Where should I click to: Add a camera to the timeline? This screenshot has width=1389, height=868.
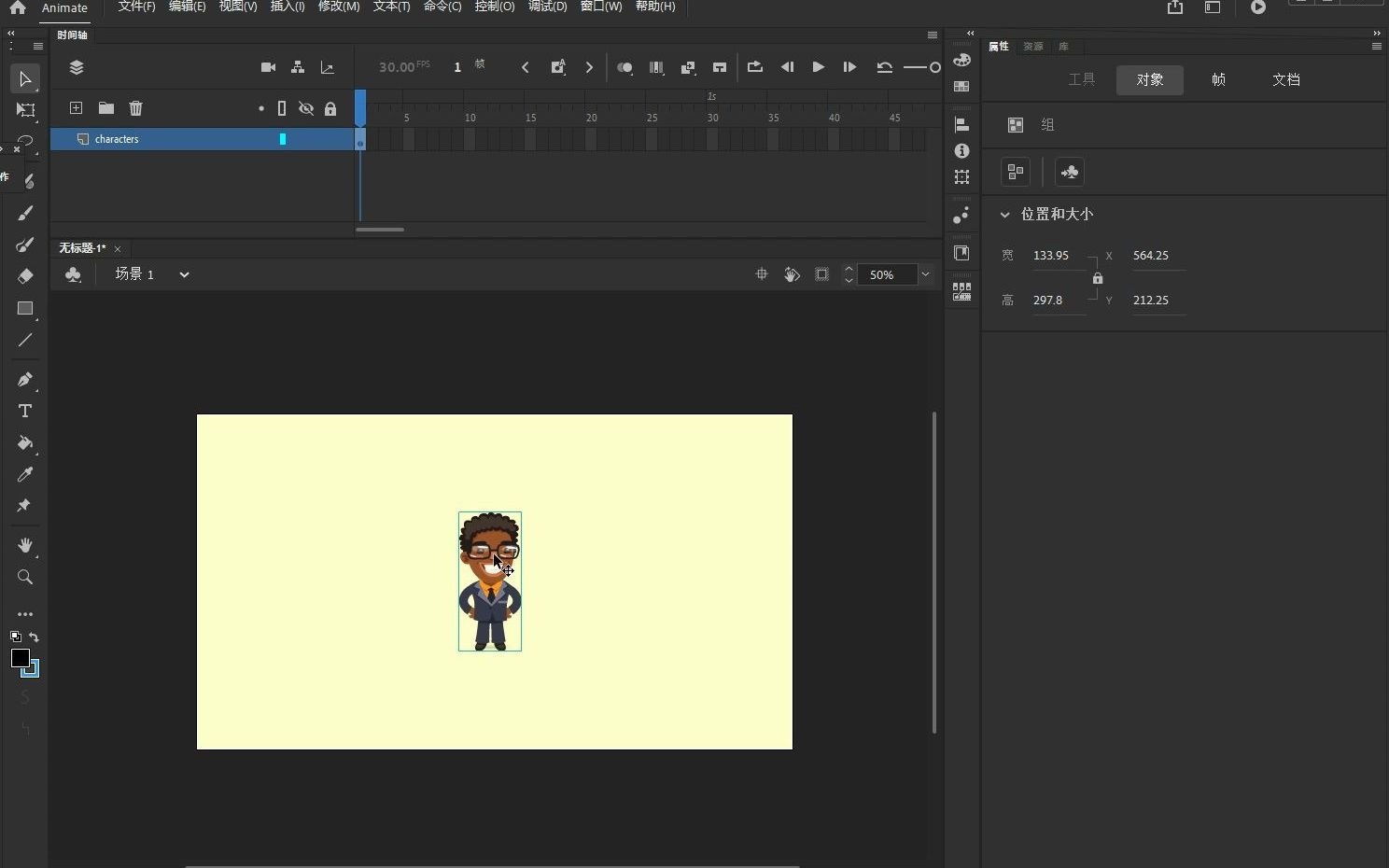coord(268,67)
